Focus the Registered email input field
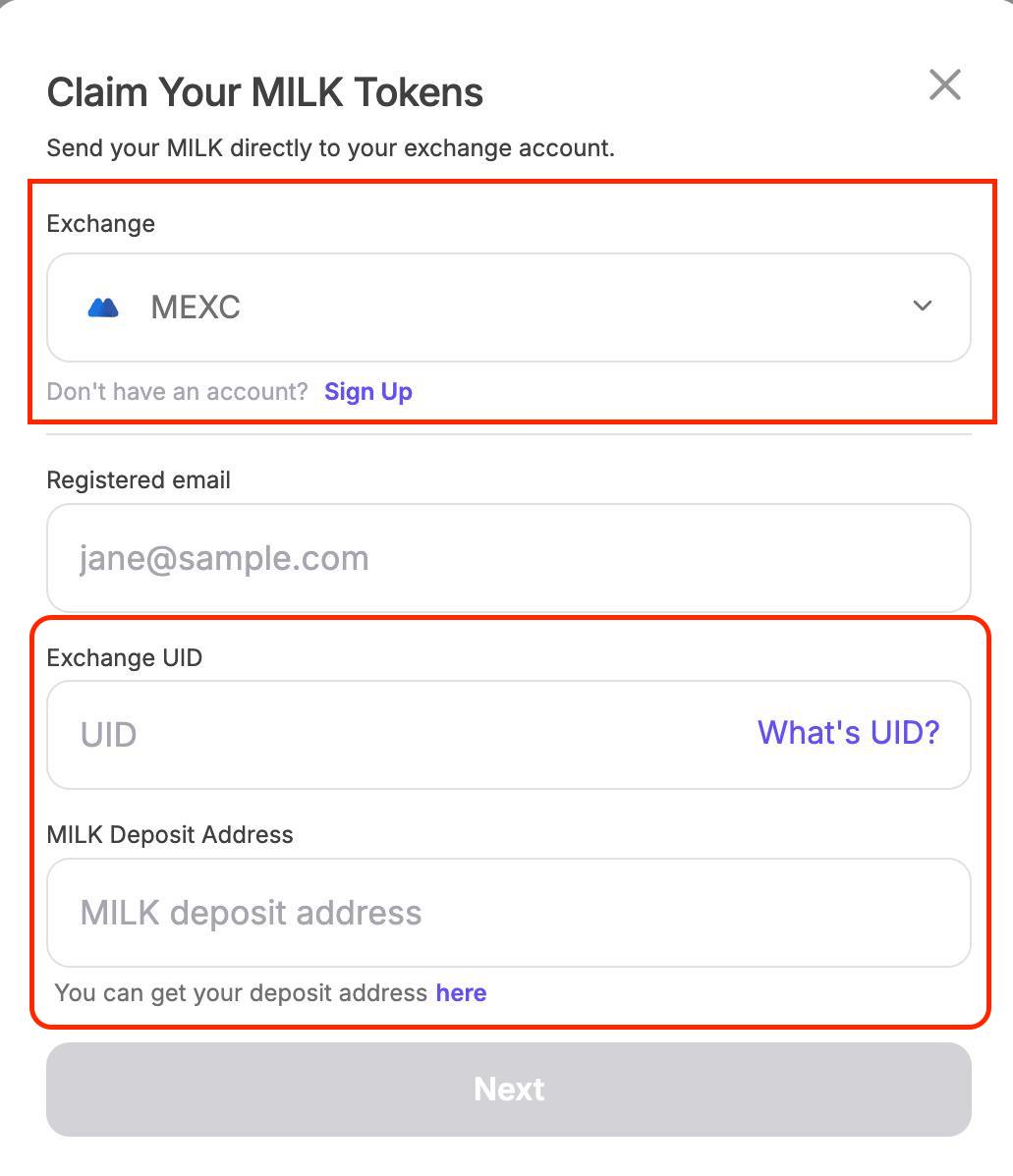Screen dimensions: 1013x1176 [508, 558]
